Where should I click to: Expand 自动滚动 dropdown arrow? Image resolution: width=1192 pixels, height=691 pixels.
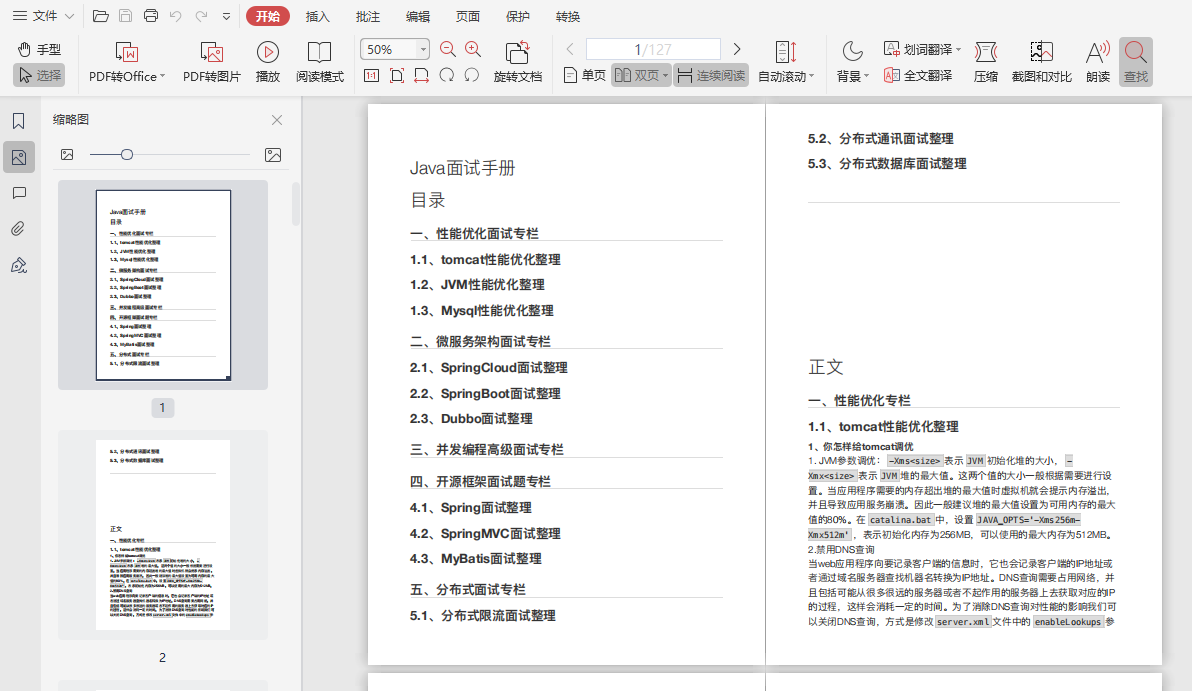(812, 77)
